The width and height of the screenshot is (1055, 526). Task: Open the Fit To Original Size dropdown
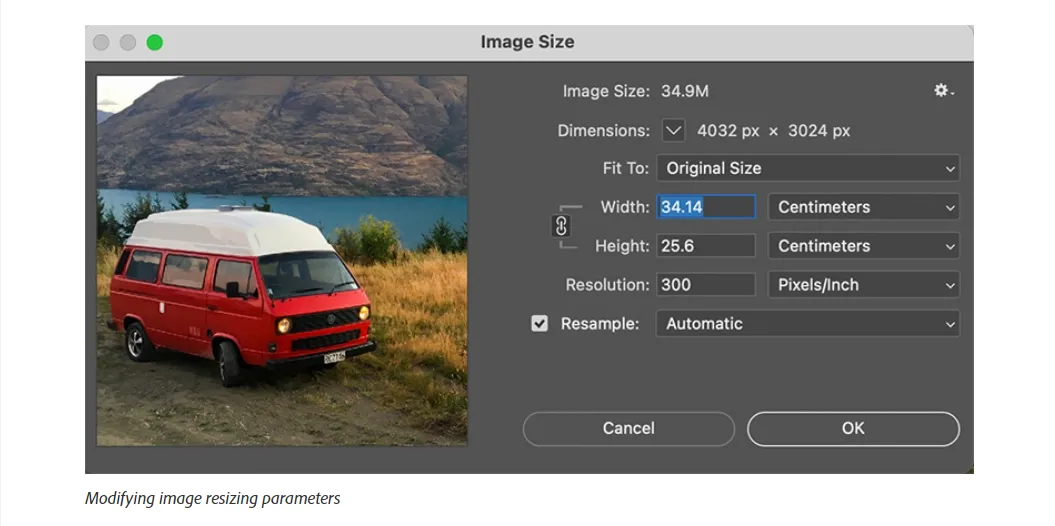point(806,168)
